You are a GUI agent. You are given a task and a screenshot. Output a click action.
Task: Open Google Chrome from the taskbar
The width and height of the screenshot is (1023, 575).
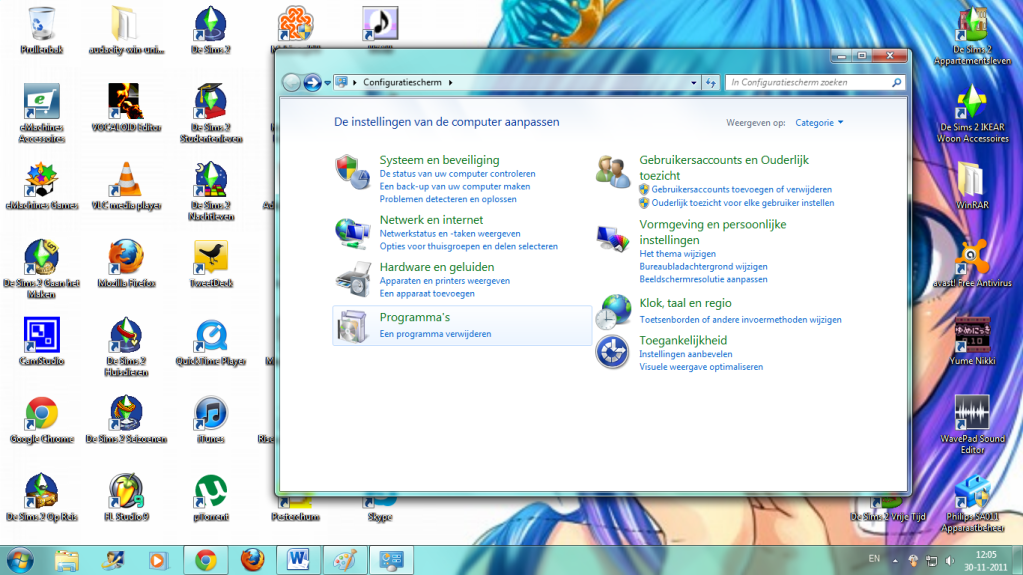pos(206,559)
